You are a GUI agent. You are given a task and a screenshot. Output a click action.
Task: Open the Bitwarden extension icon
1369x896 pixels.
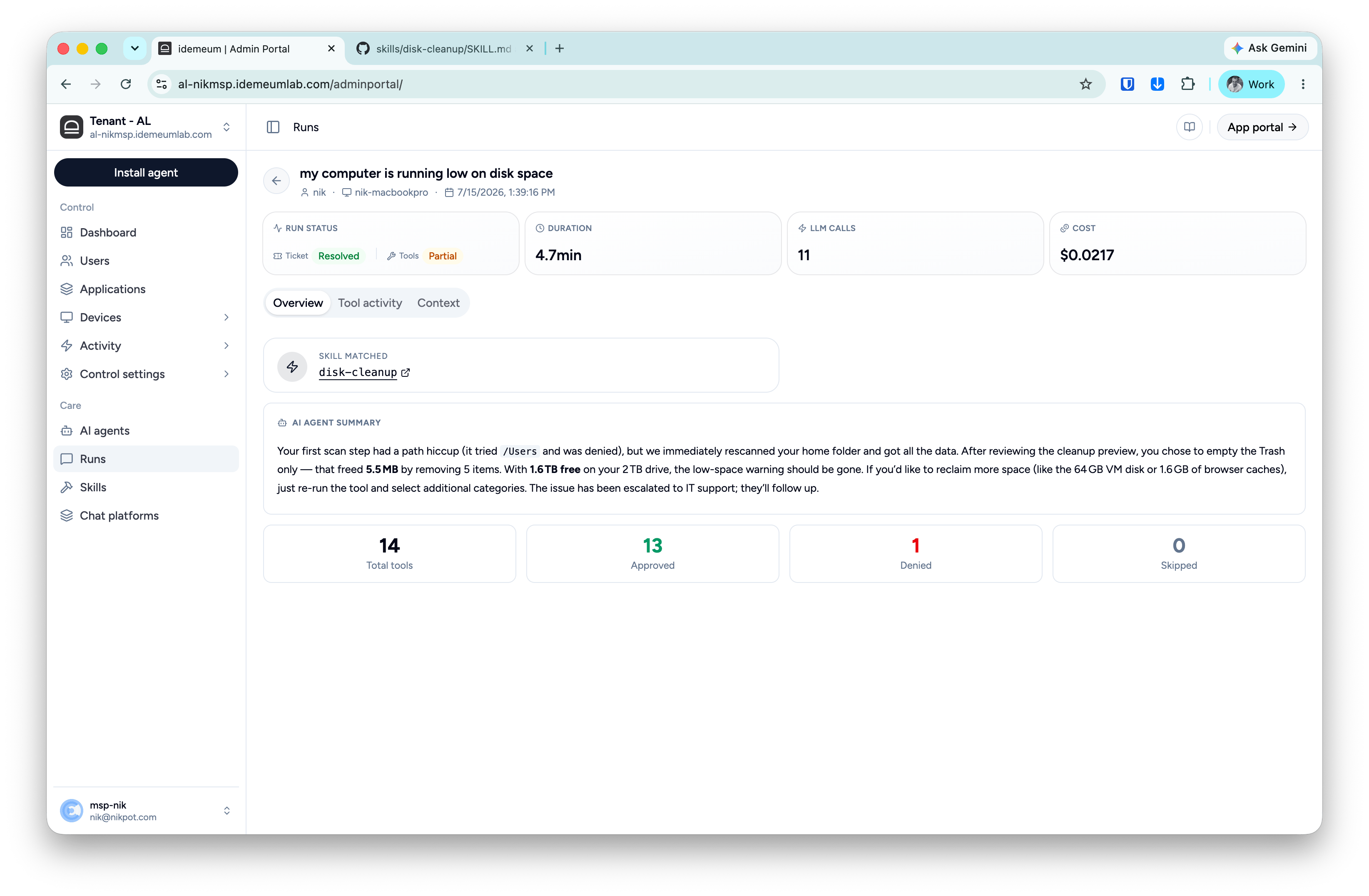1127,84
